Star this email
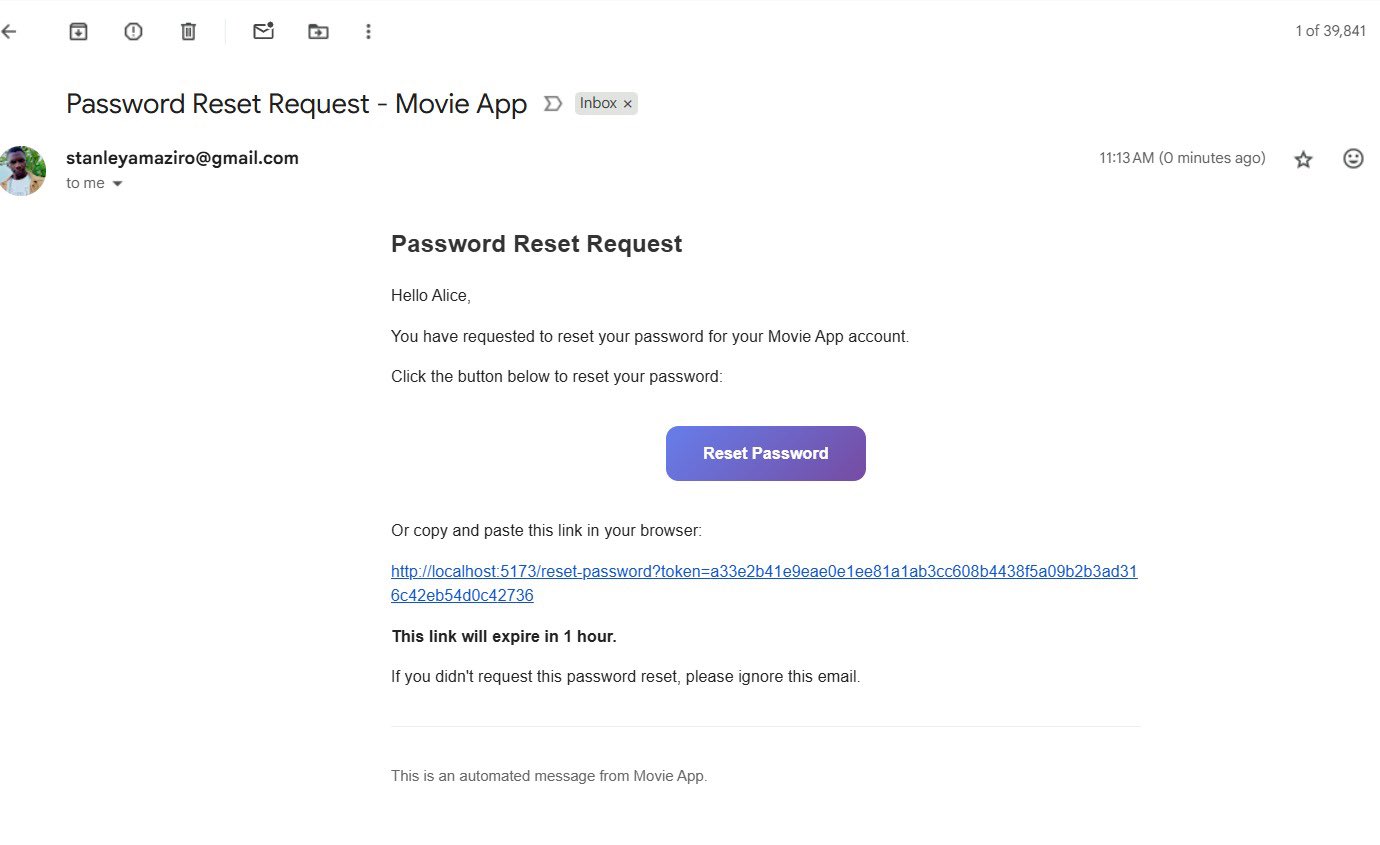The width and height of the screenshot is (1380, 845). click(x=1303, y=159)
